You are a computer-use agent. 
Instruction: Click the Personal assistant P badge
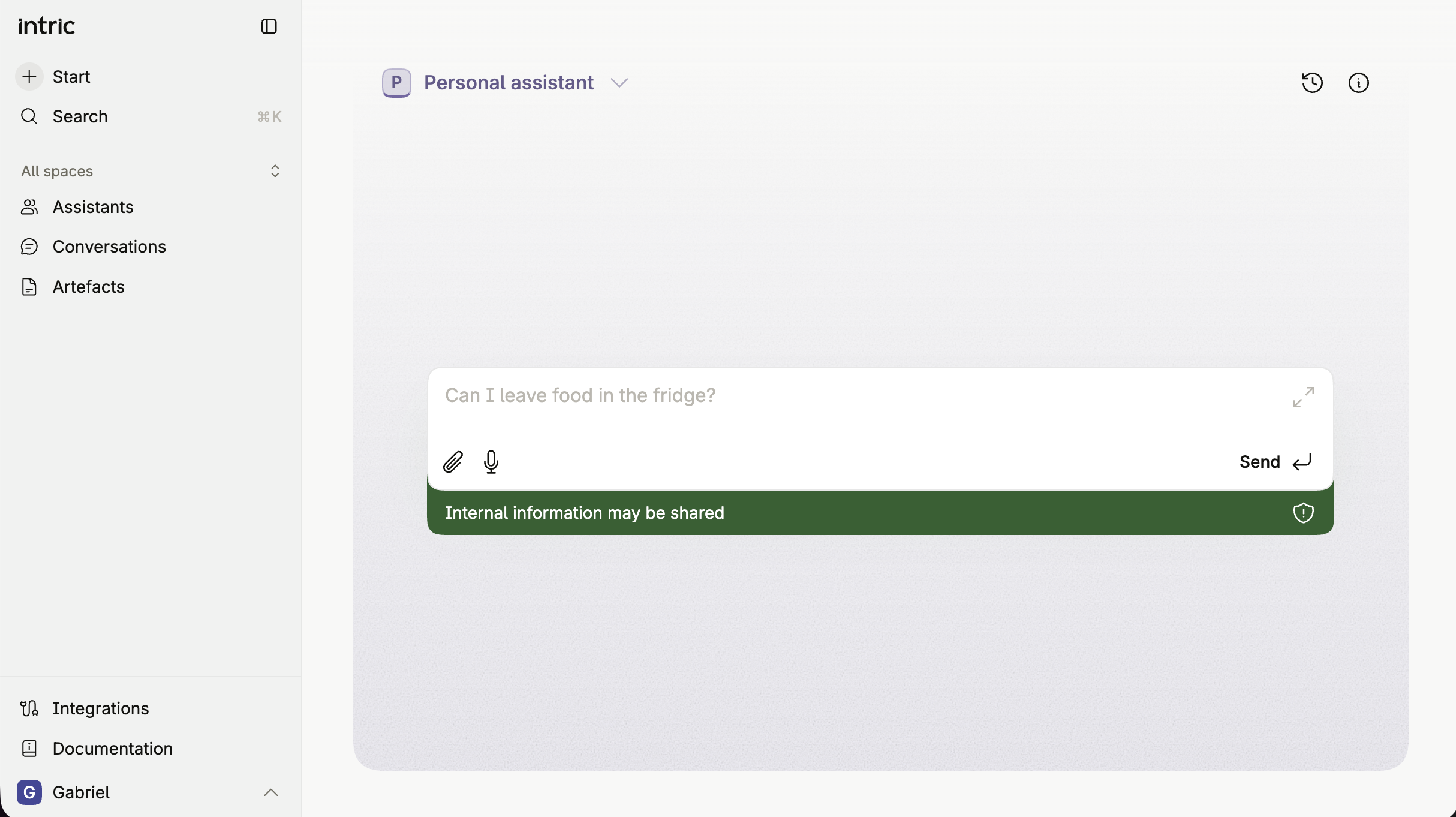point(396,83)
